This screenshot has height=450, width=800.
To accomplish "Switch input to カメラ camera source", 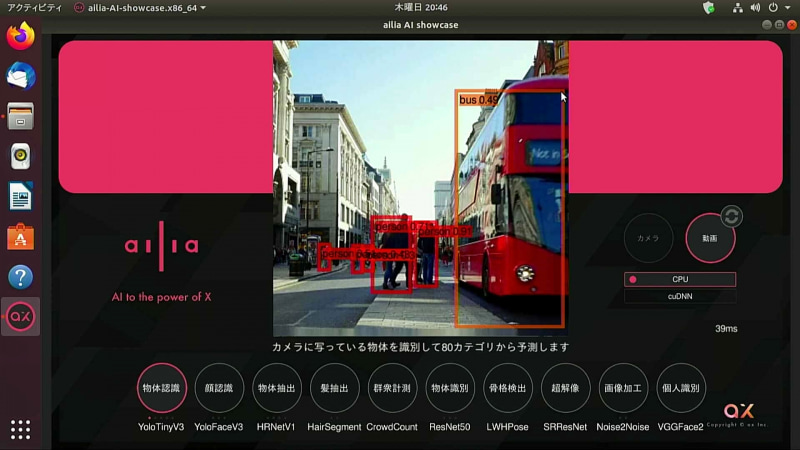I will click(648, 238).
